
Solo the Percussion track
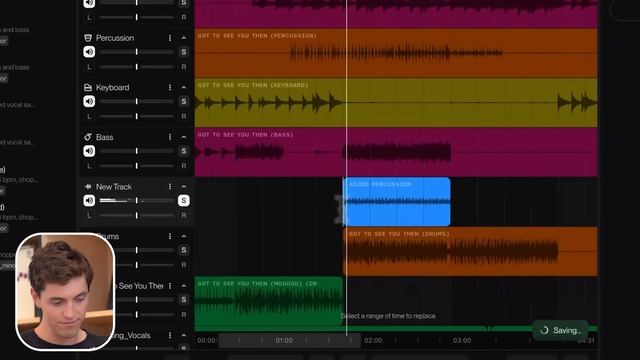pos(184,52)
